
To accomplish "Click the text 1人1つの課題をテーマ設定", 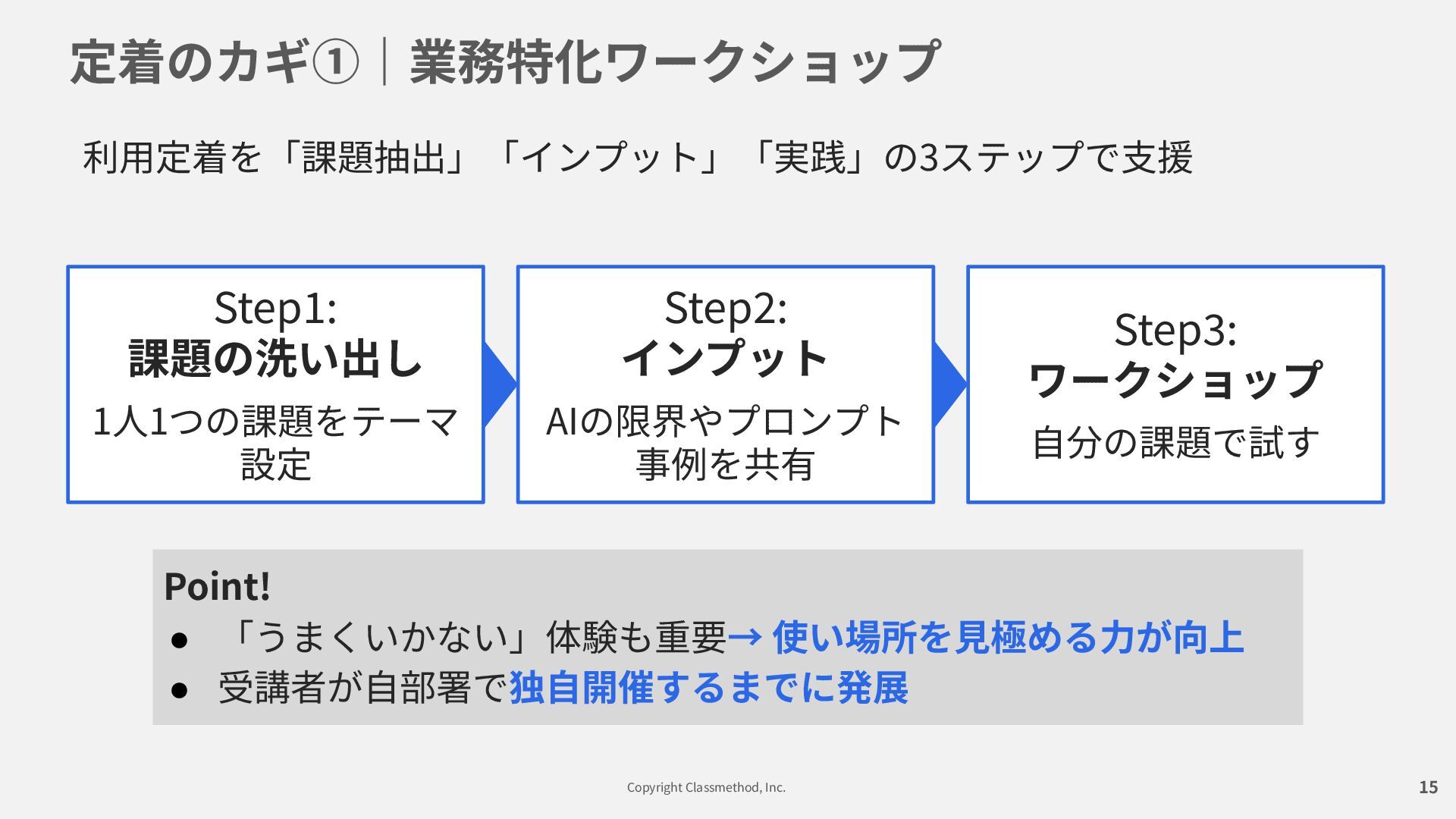I will [x=275, y=442].
